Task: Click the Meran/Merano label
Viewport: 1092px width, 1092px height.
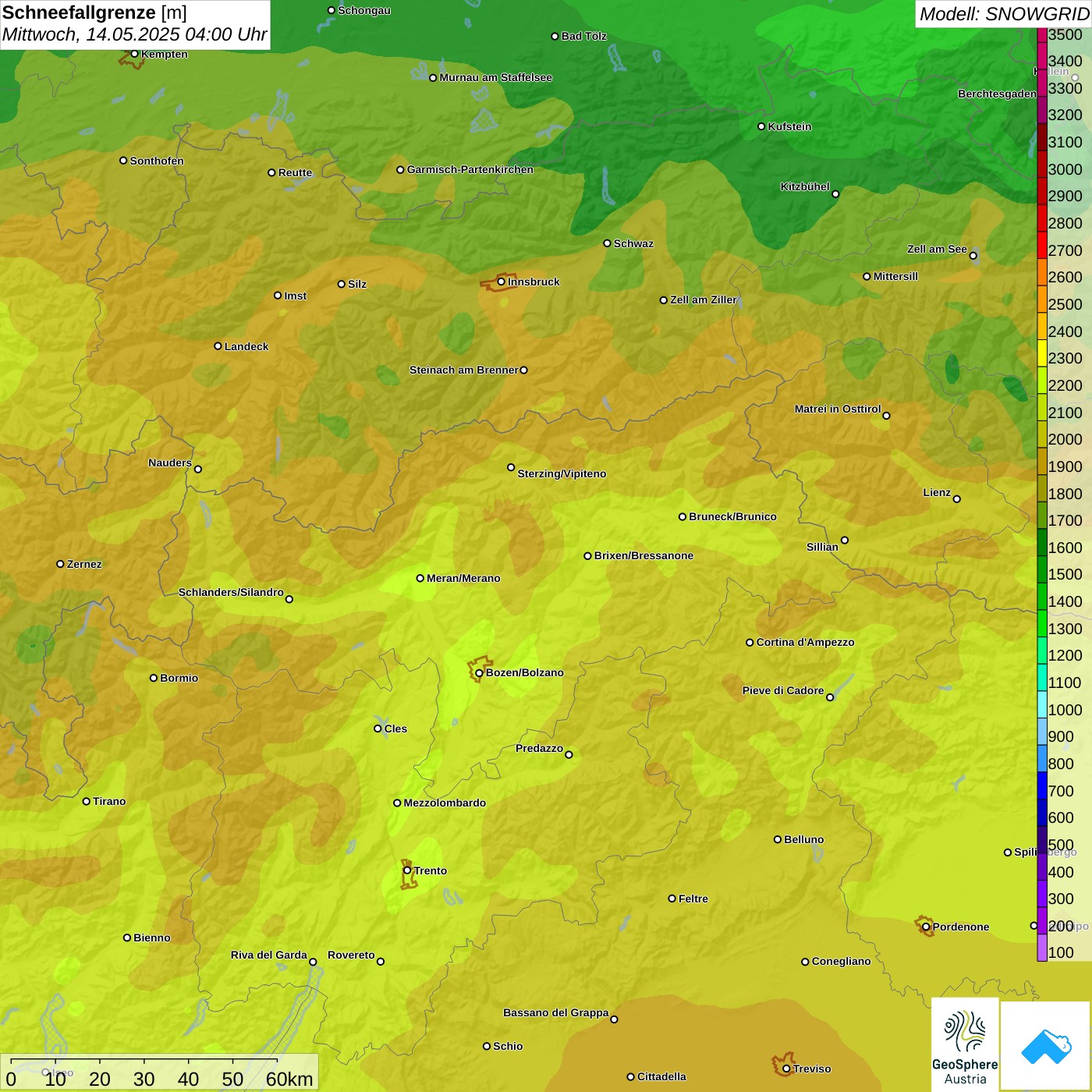Action: 463,578
